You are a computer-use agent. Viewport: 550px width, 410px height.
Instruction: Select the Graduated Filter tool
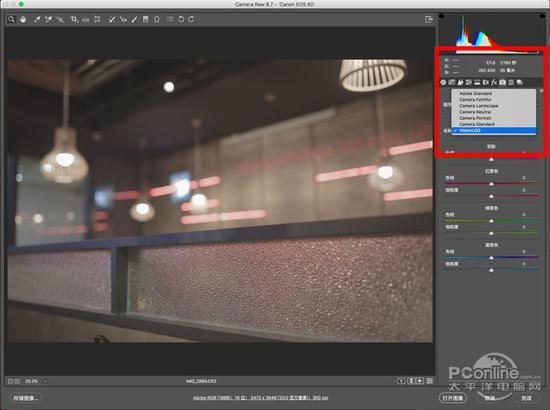pos(146,19)
